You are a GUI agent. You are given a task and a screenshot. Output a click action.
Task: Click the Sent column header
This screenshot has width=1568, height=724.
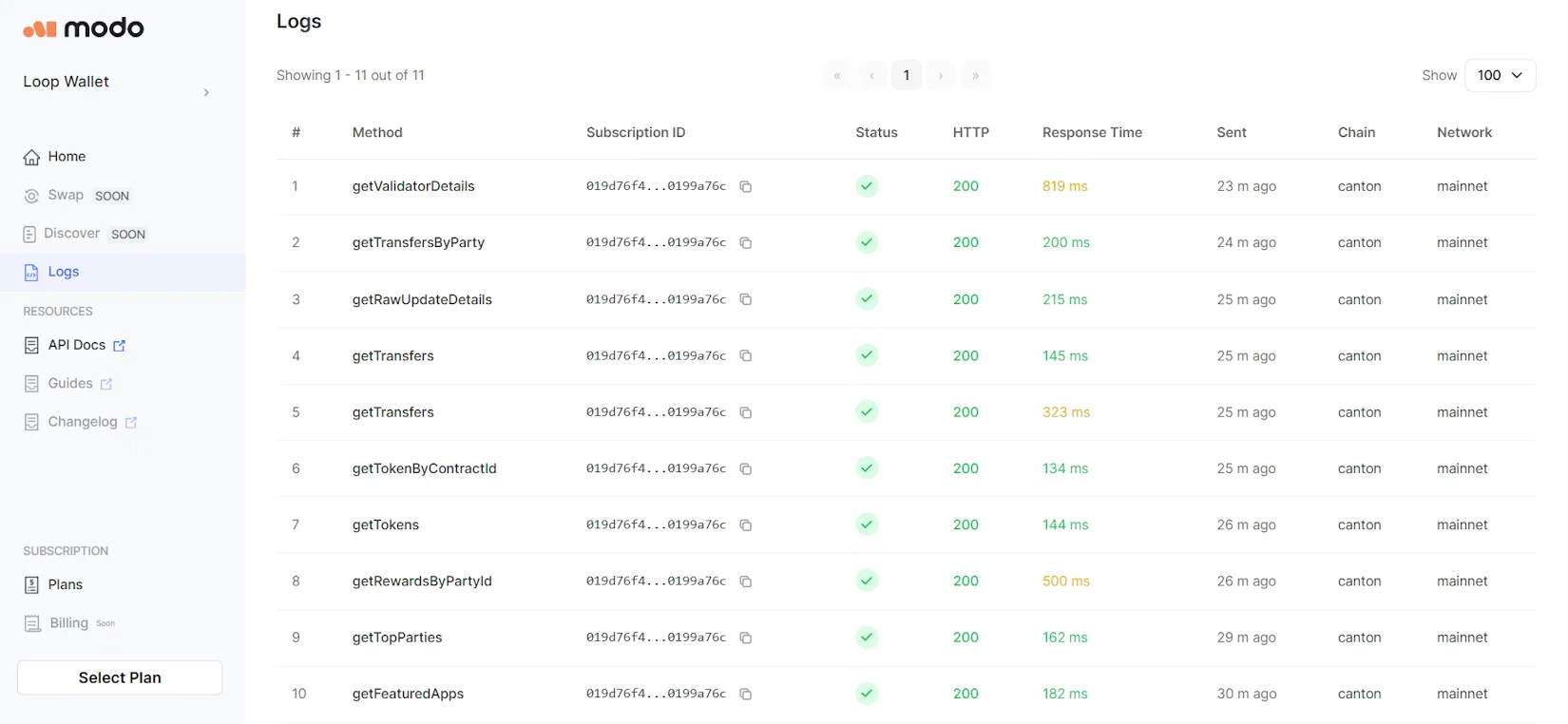1232,132
